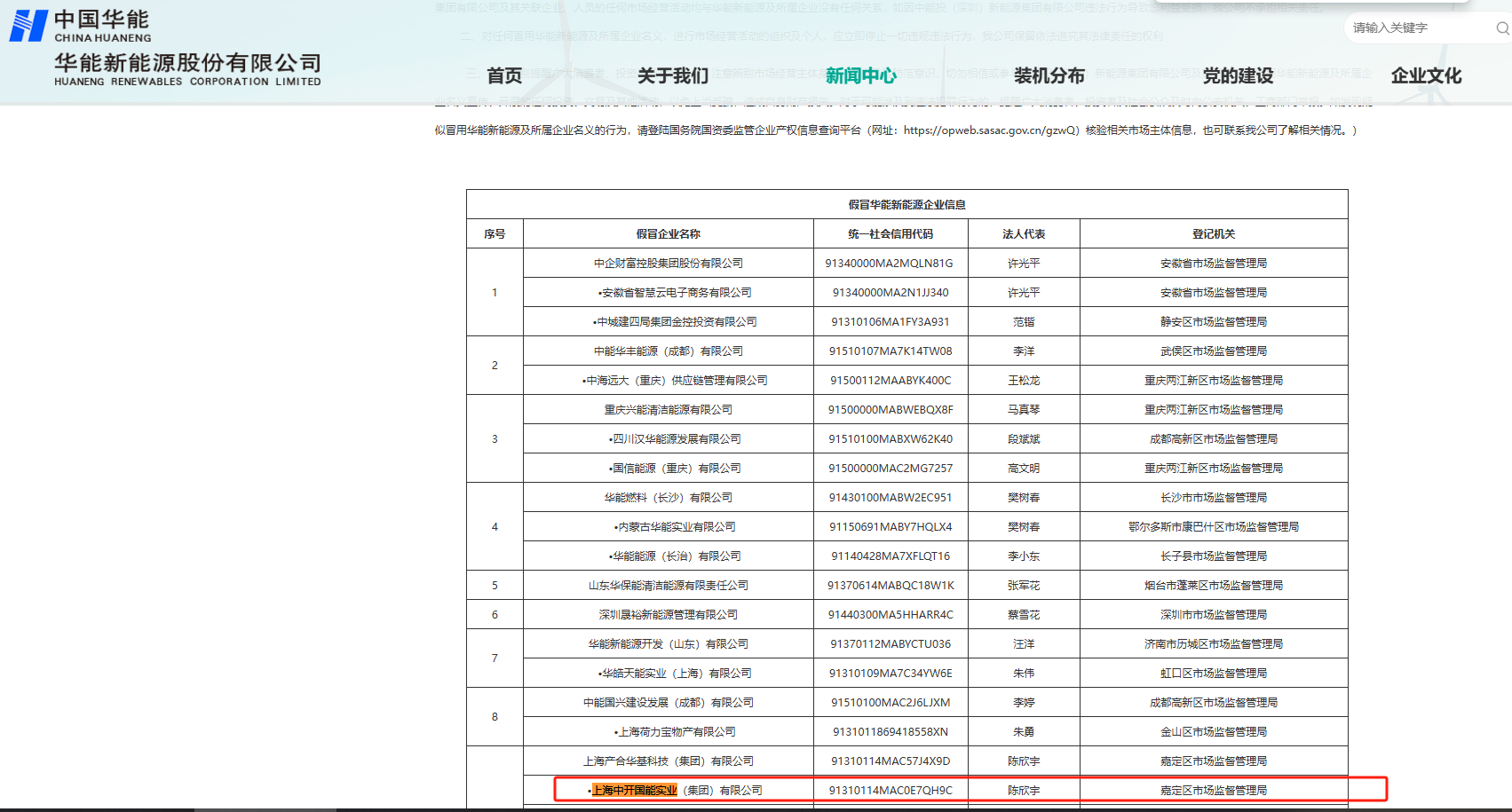
Task: Click the China Huaneng logo icon
Action: point(28,26)
